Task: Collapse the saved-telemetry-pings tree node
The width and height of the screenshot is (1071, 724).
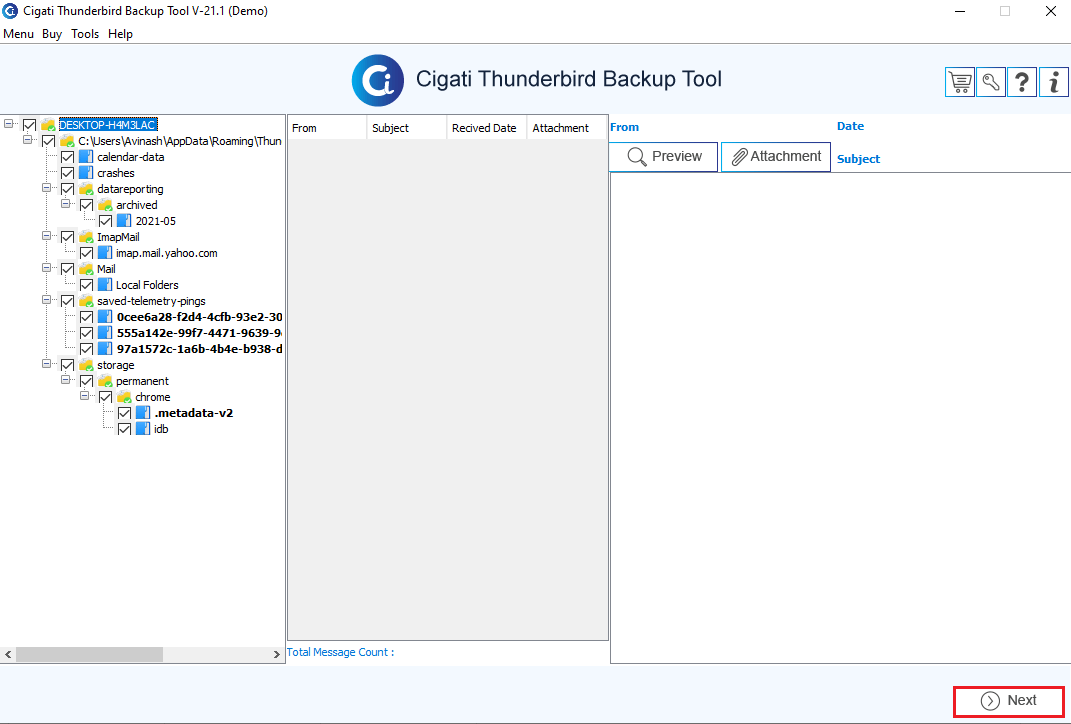Action: click(46, 300)
